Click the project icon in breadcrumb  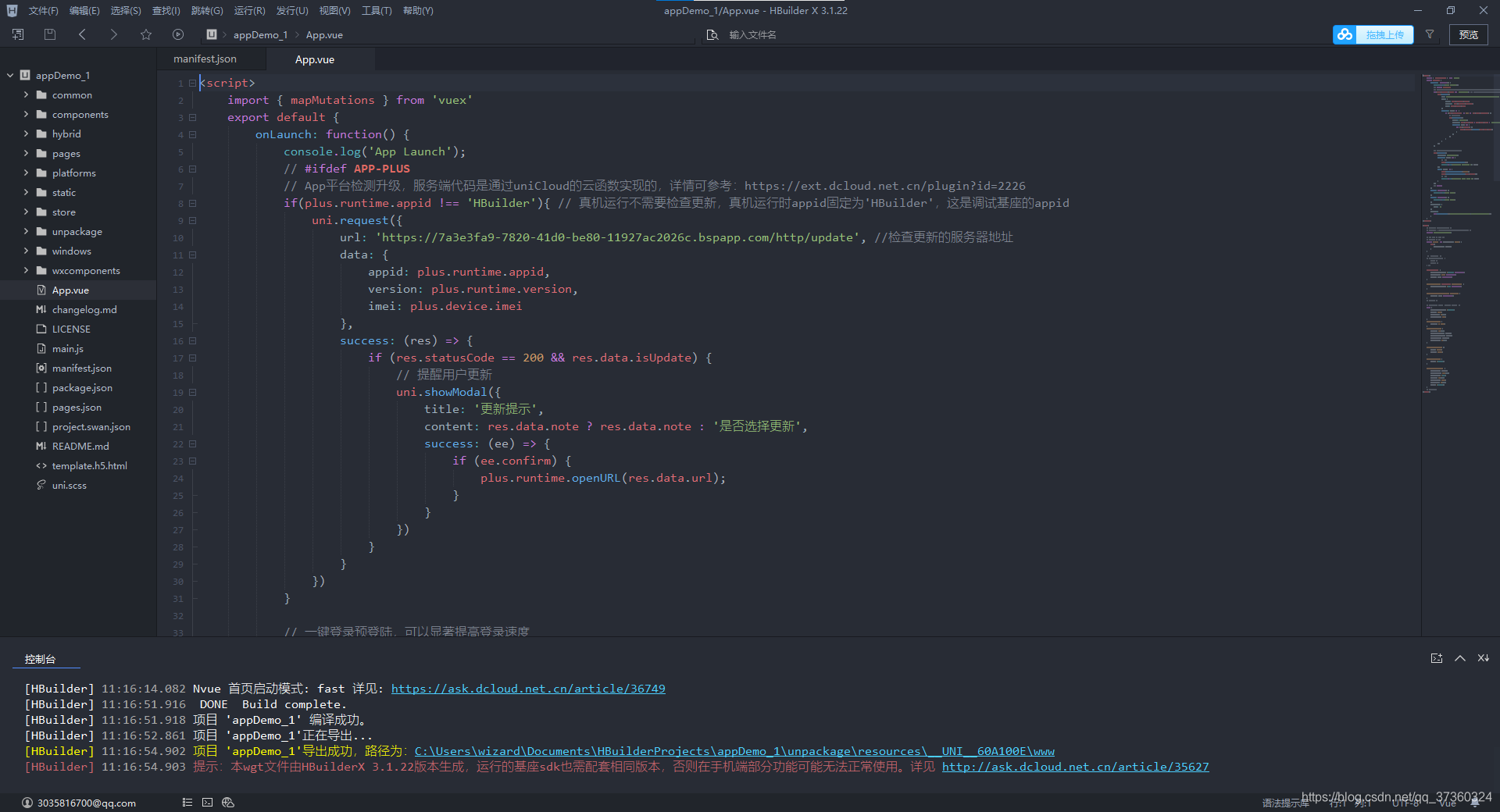(x=212, y=34)
